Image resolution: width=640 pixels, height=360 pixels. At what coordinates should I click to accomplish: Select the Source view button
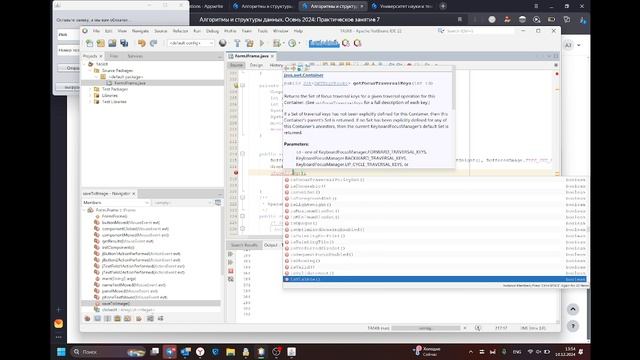point(236,65)
